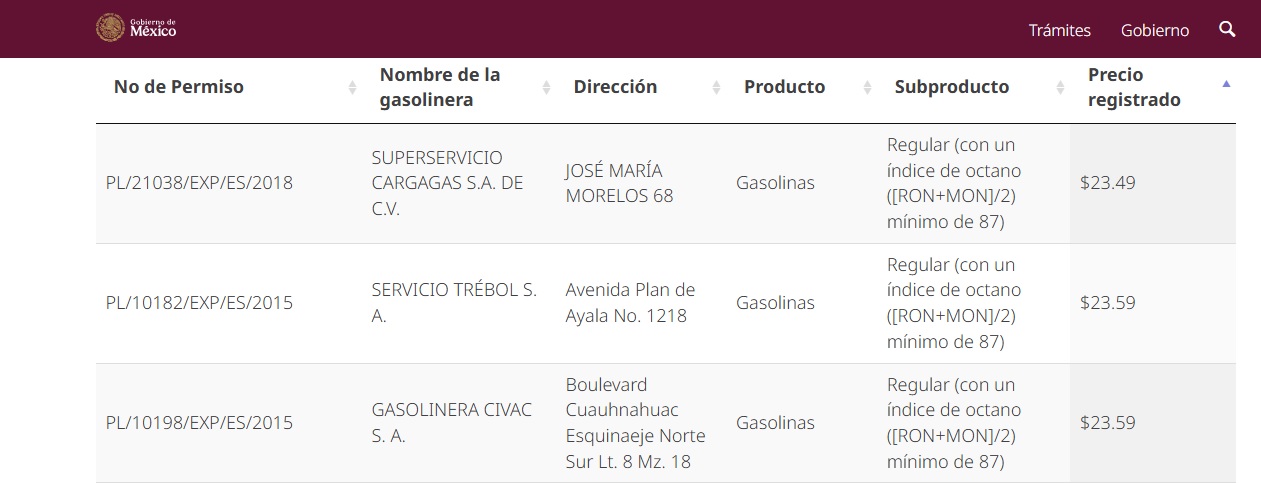
Task: Open the Gobierno menu
Action: [x=1155, y=30]
